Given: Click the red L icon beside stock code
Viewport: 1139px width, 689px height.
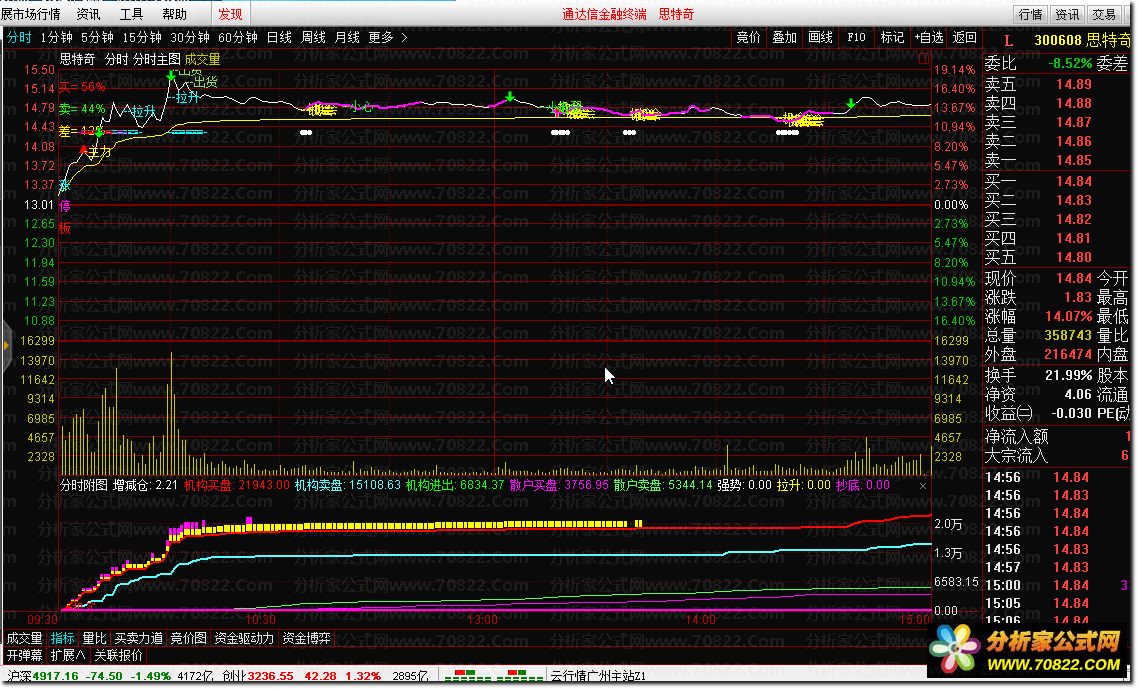Looking at the screenshot, I should pos(1008,41).
